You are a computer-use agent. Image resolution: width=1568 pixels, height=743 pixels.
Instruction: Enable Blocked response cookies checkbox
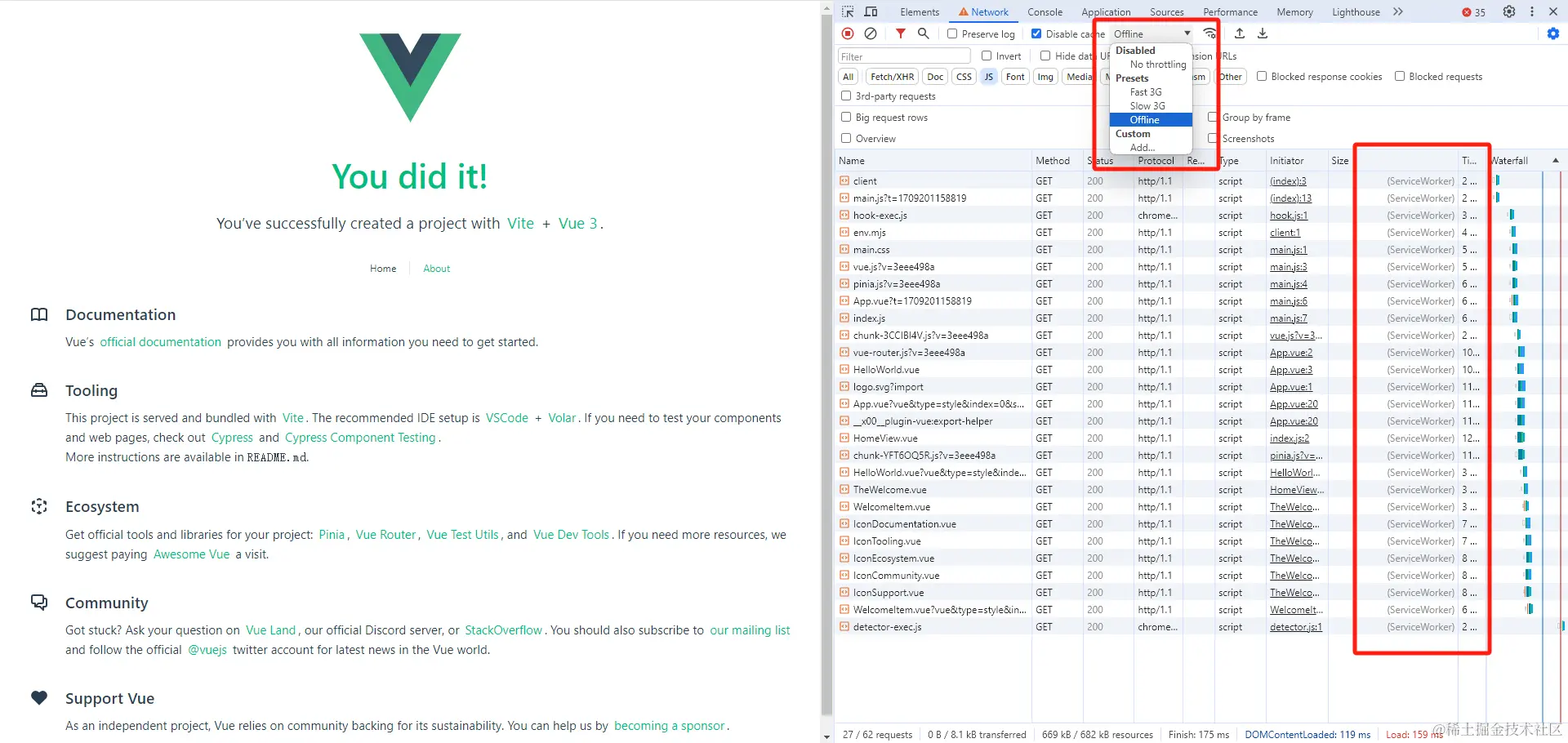1262,76
